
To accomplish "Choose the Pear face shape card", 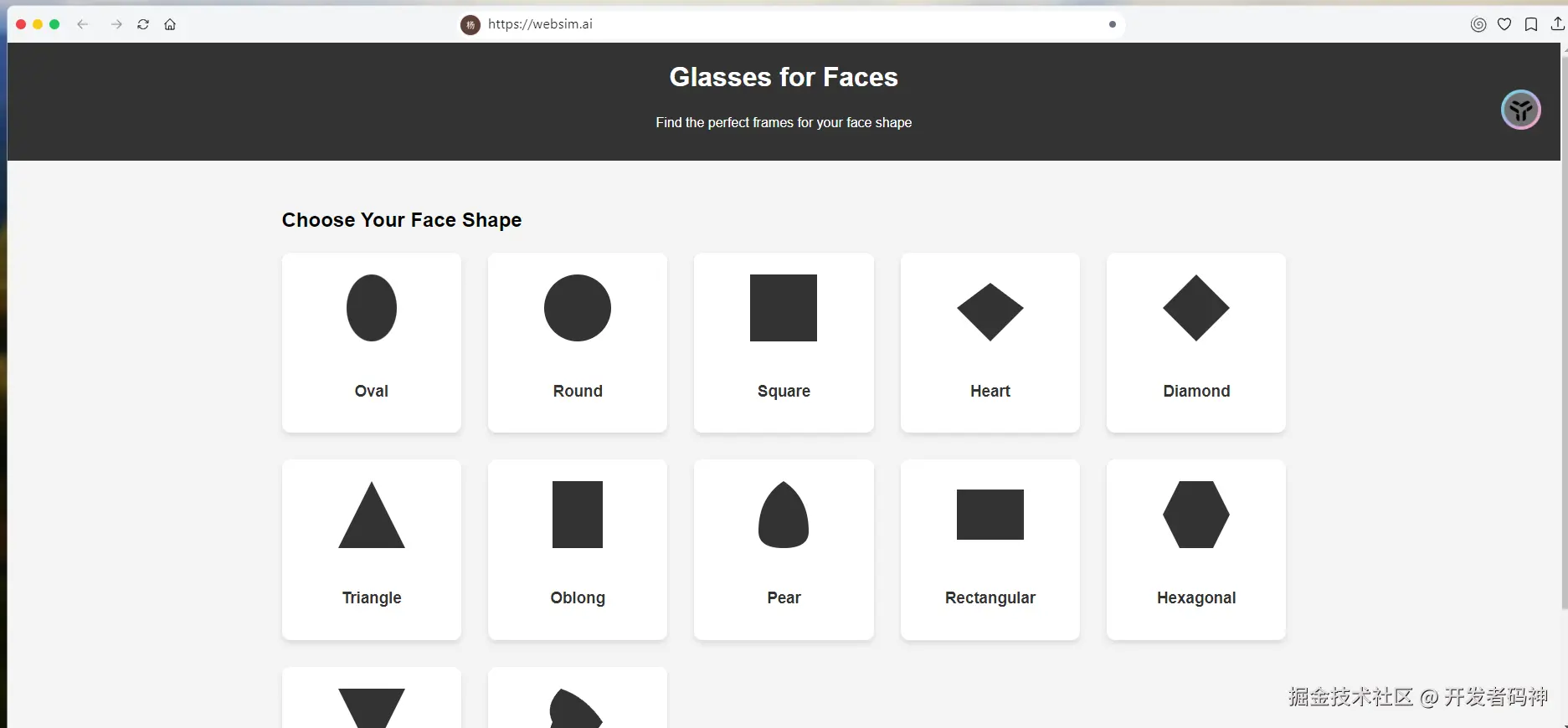I will click(784, 549).
